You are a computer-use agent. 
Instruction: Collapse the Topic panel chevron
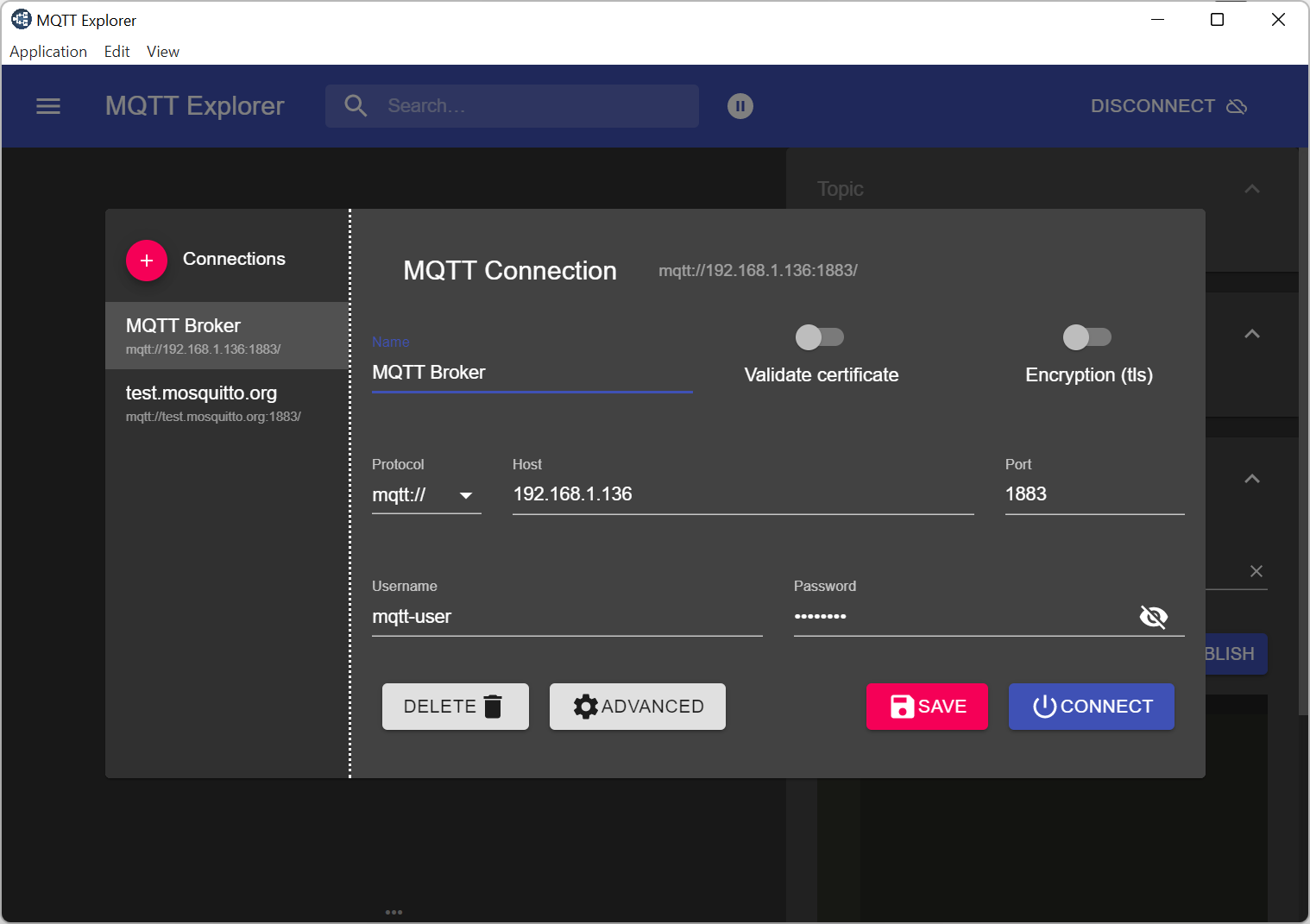1252,189
